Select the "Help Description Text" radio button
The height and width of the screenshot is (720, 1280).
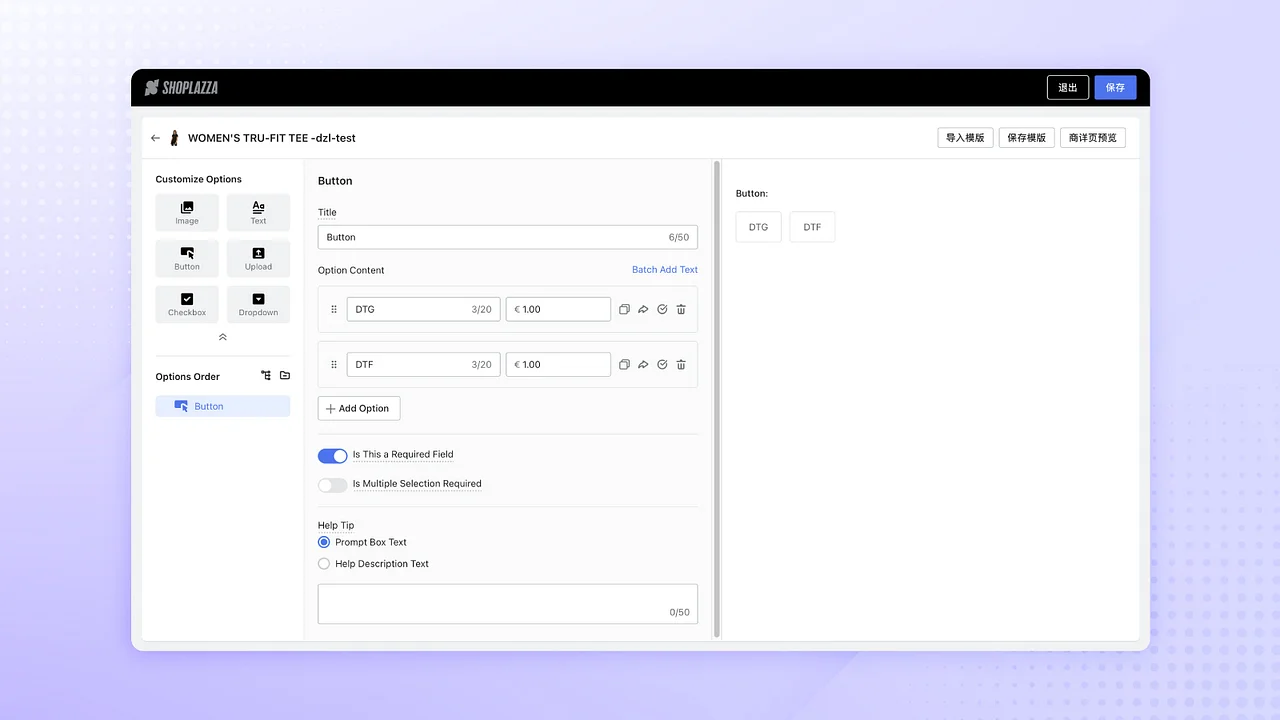pyautogui.click(x=323, y=563)
